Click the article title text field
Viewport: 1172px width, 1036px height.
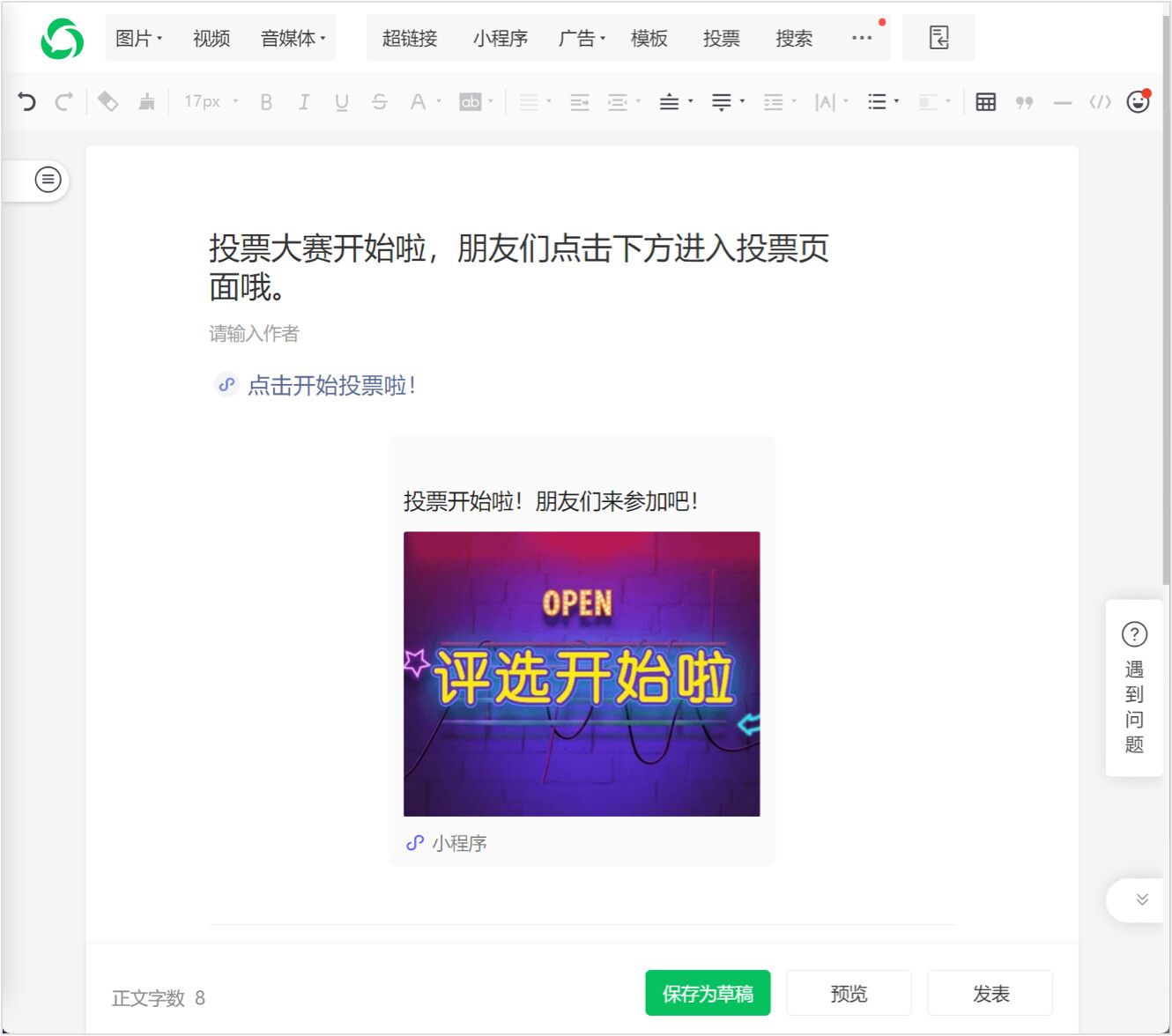click(520, 267)
